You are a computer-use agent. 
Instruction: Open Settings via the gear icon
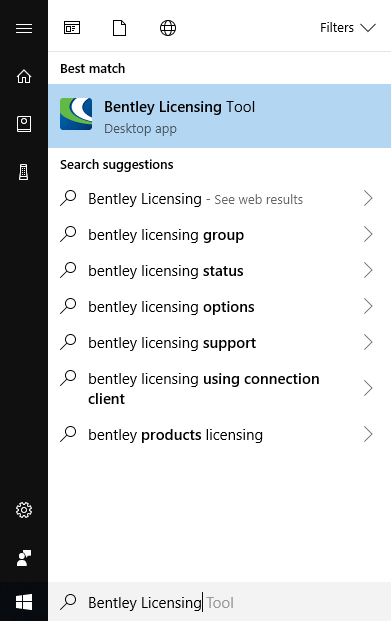(24, 510)
